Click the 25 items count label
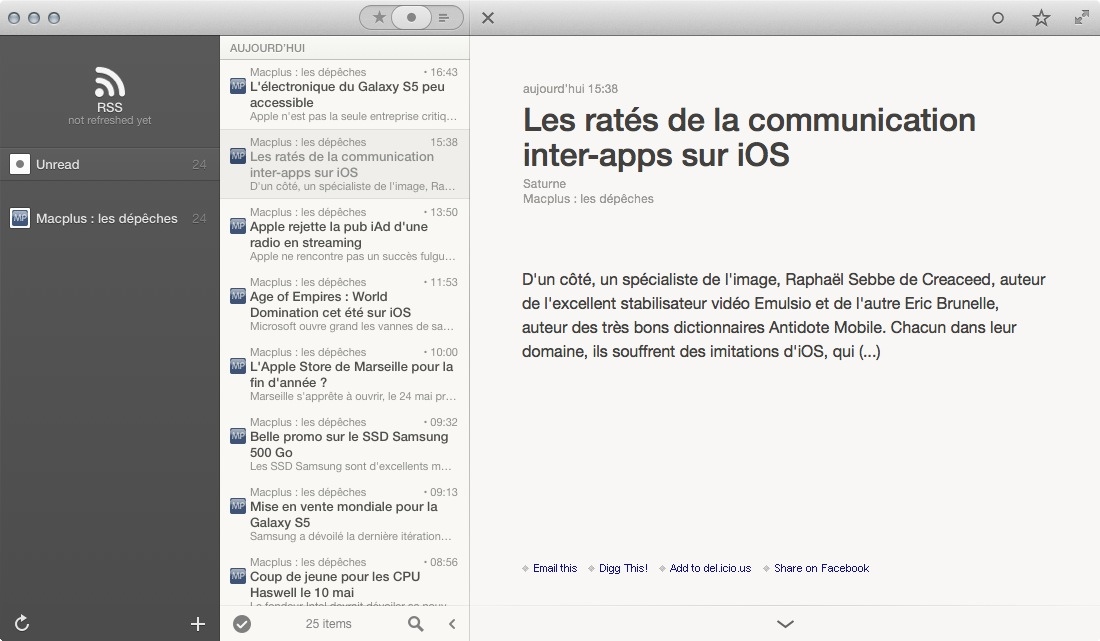This screenshot has height=641, width=1100. (x=328, y=623)
